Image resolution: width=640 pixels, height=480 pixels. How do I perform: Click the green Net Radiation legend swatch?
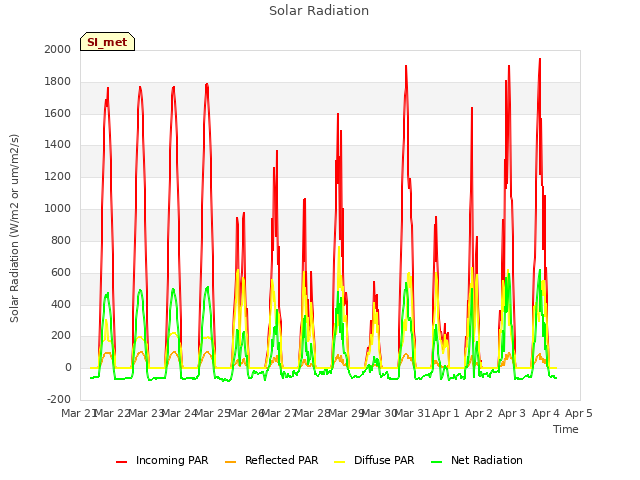pyautogui.click(x=437, y=462)
